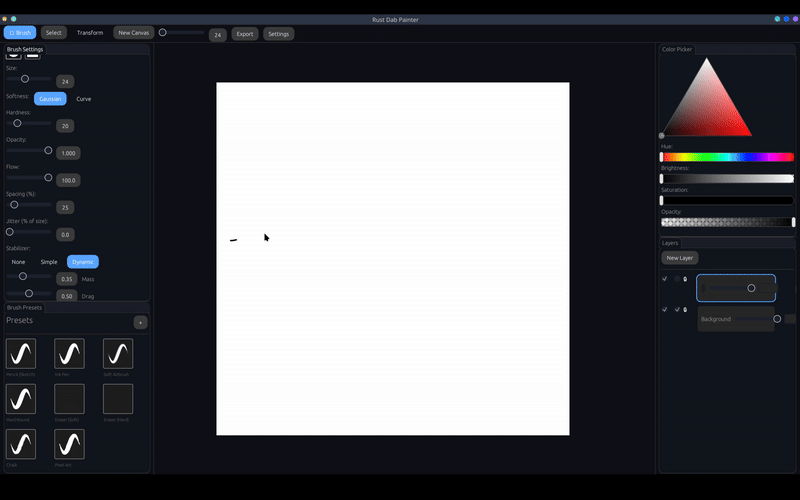Select the Ink Pen brush preset
800x500 pixels.
click(x=69, y=354)
